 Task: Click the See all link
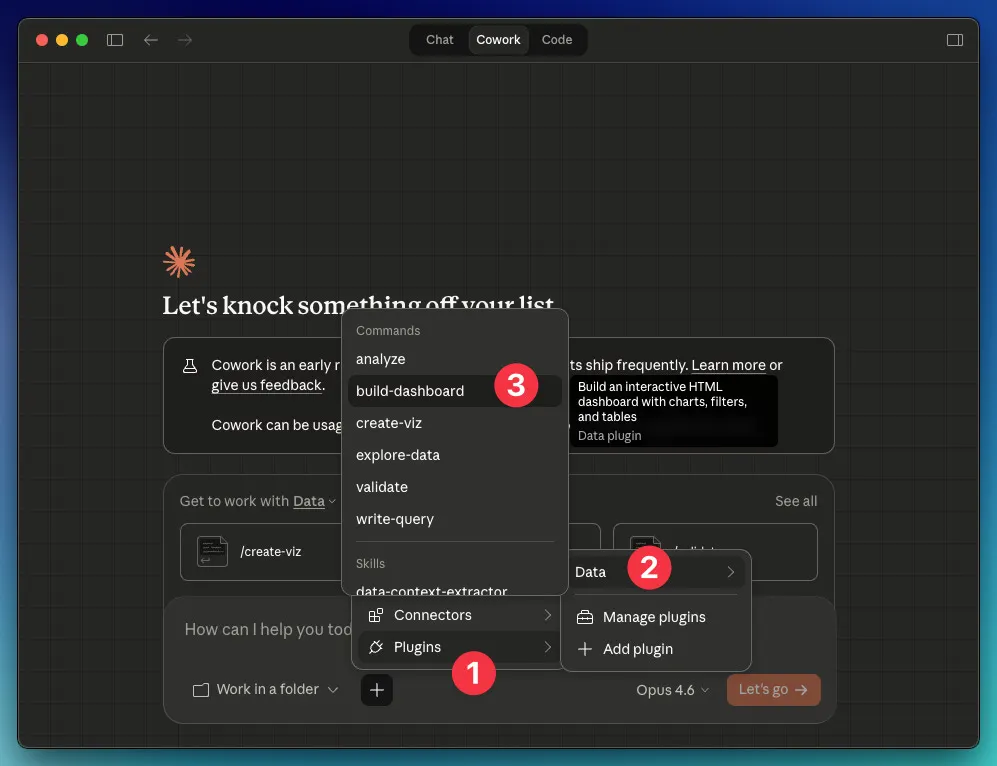(x=795, y=501)
